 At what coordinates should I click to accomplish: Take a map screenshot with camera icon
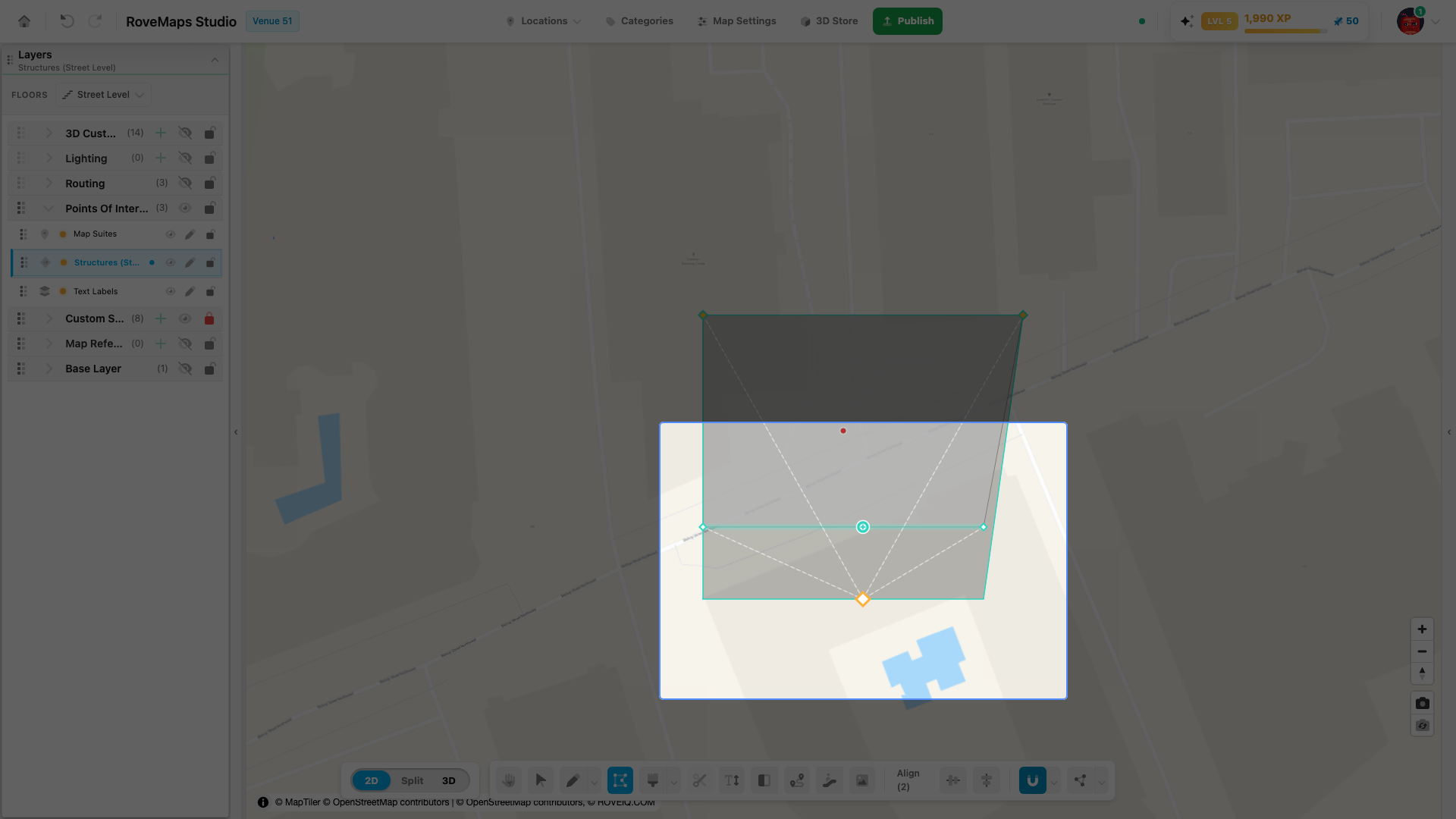pos(1422,703)
